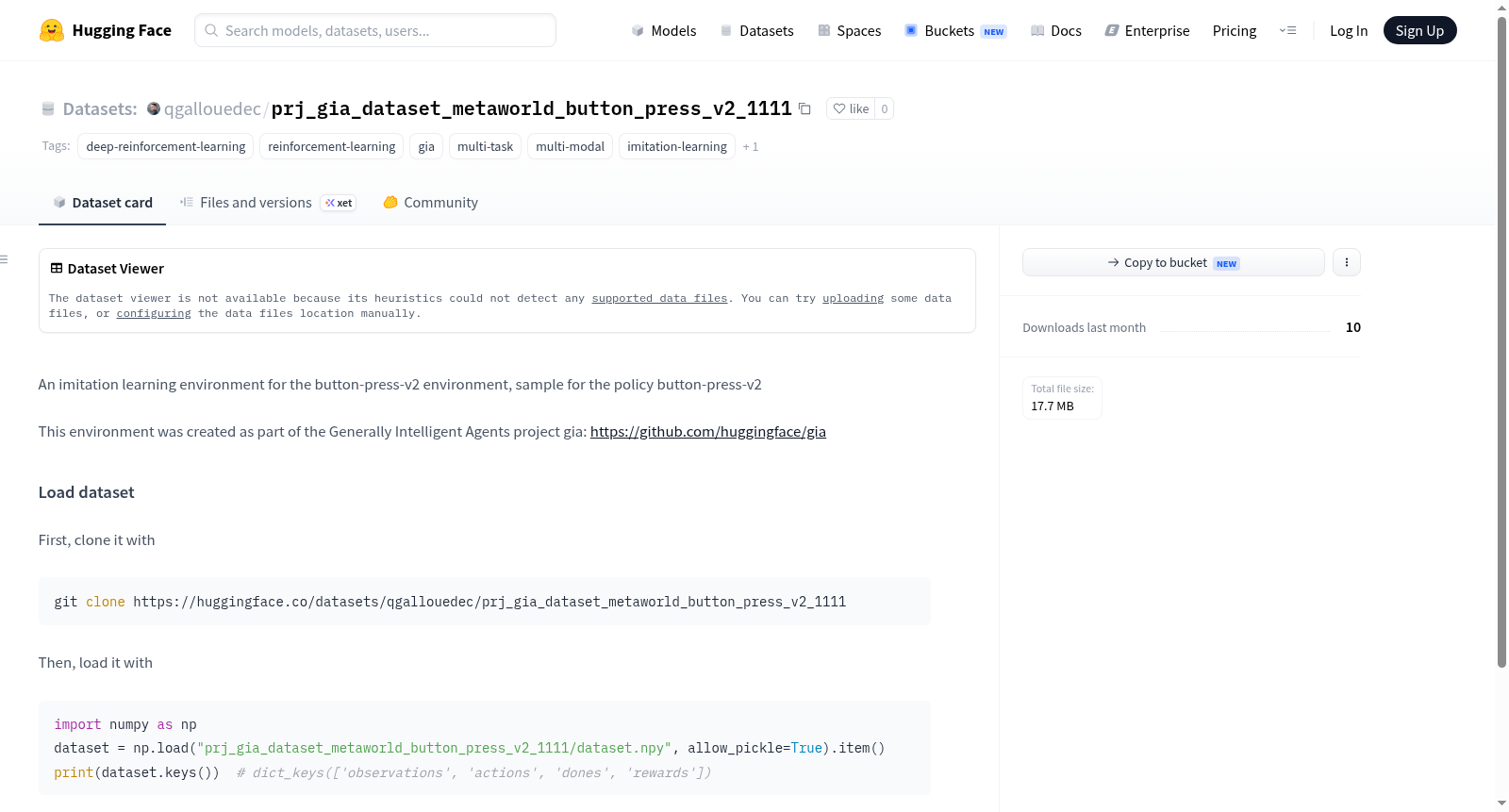This screenshot has height=812, width=1509.
Task: Open the left sidebar table of contents icon
Action: pyautogui.click(x=5, y=259)
